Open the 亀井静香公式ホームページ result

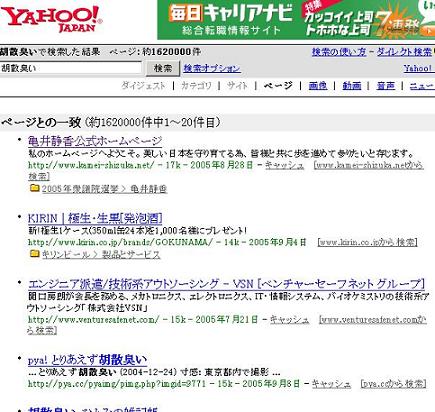[x=95, y=141]
